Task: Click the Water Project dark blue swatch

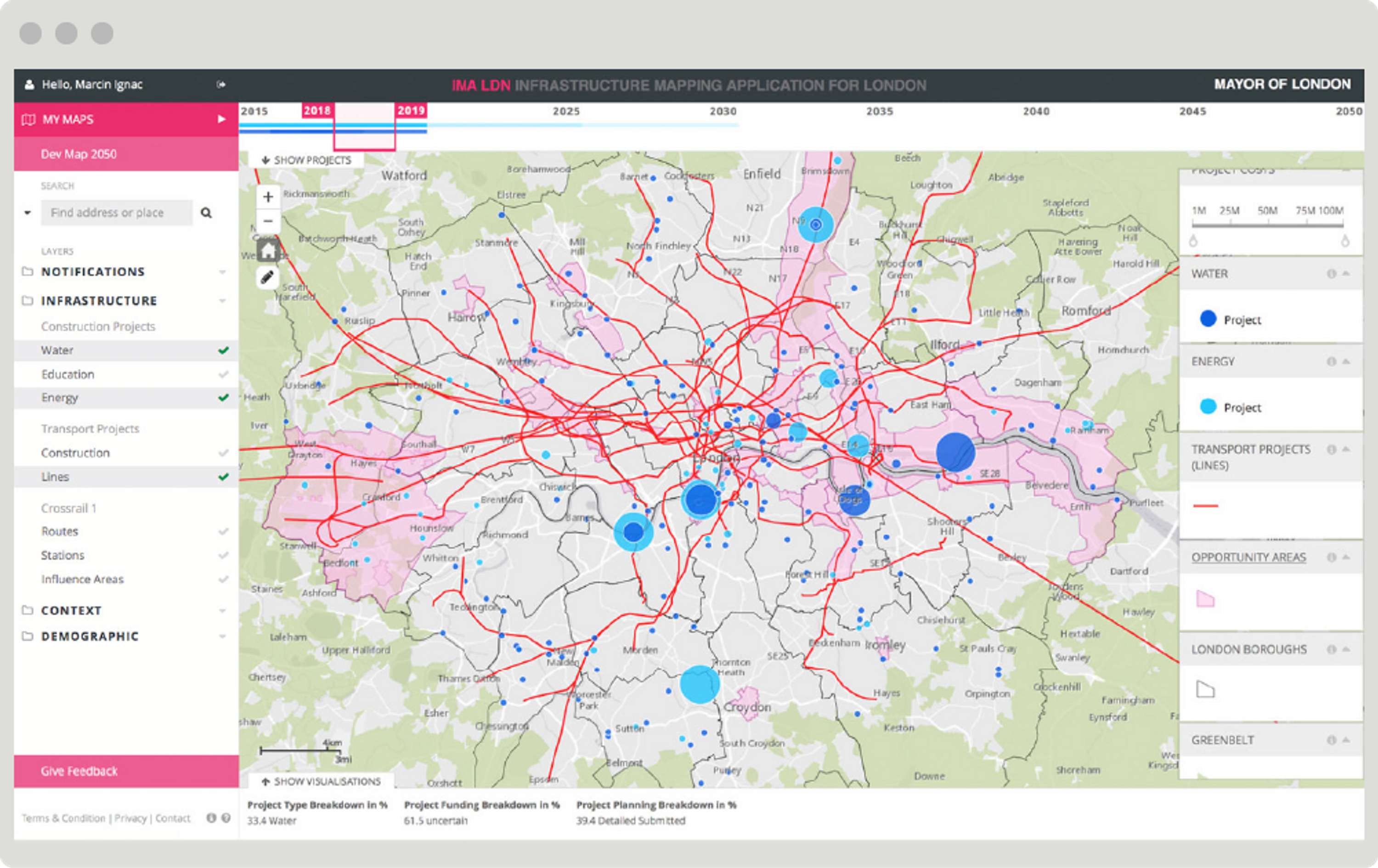Action: [1208, 319]
